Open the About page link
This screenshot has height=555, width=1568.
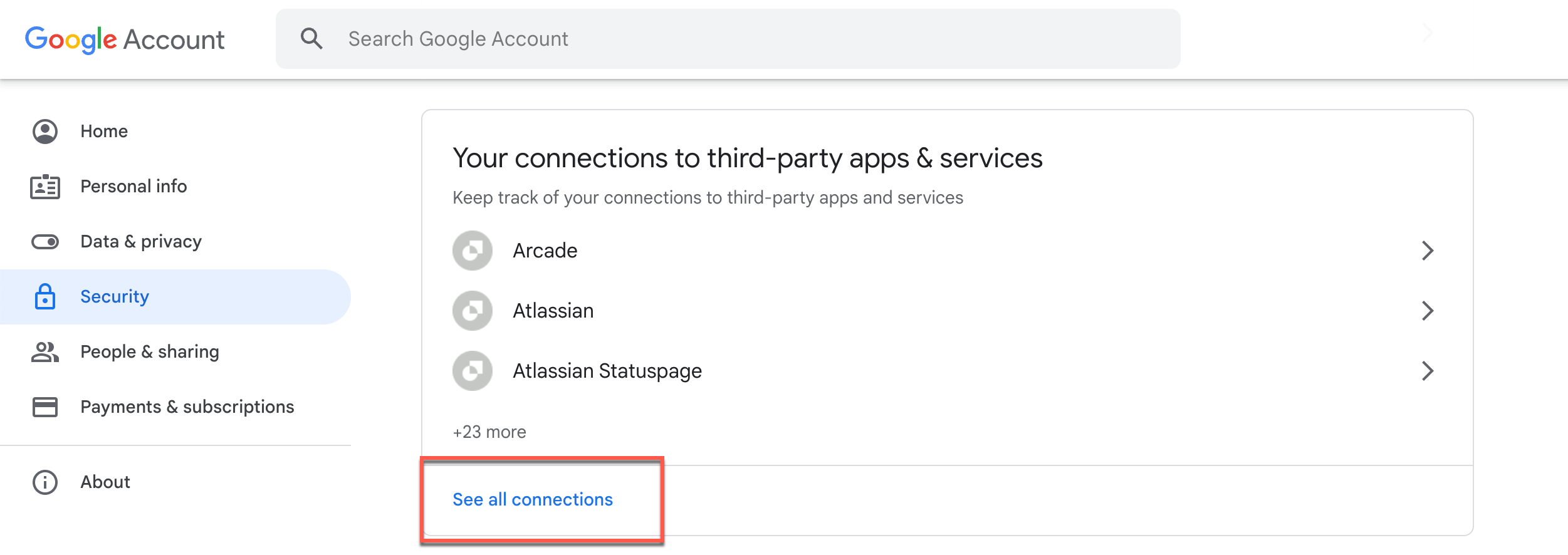(175, 482)
